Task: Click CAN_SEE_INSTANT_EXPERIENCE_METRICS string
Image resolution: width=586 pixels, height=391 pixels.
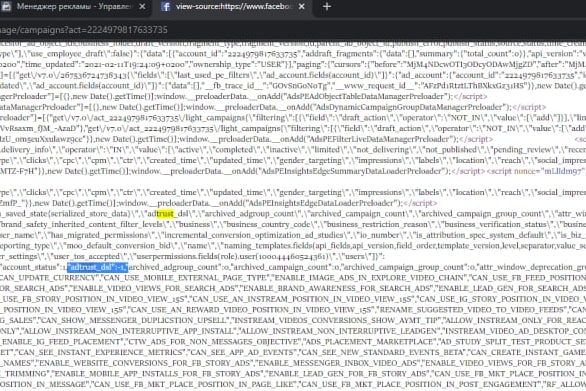Action: 101,352
